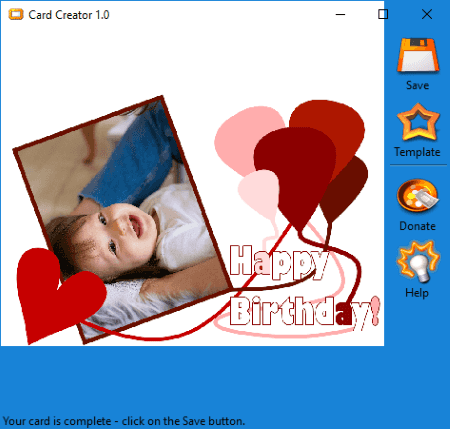Click the Save label under the floppy disk
Image resolution: width=450 pixels, height=429 pixels.
(417, 85)
